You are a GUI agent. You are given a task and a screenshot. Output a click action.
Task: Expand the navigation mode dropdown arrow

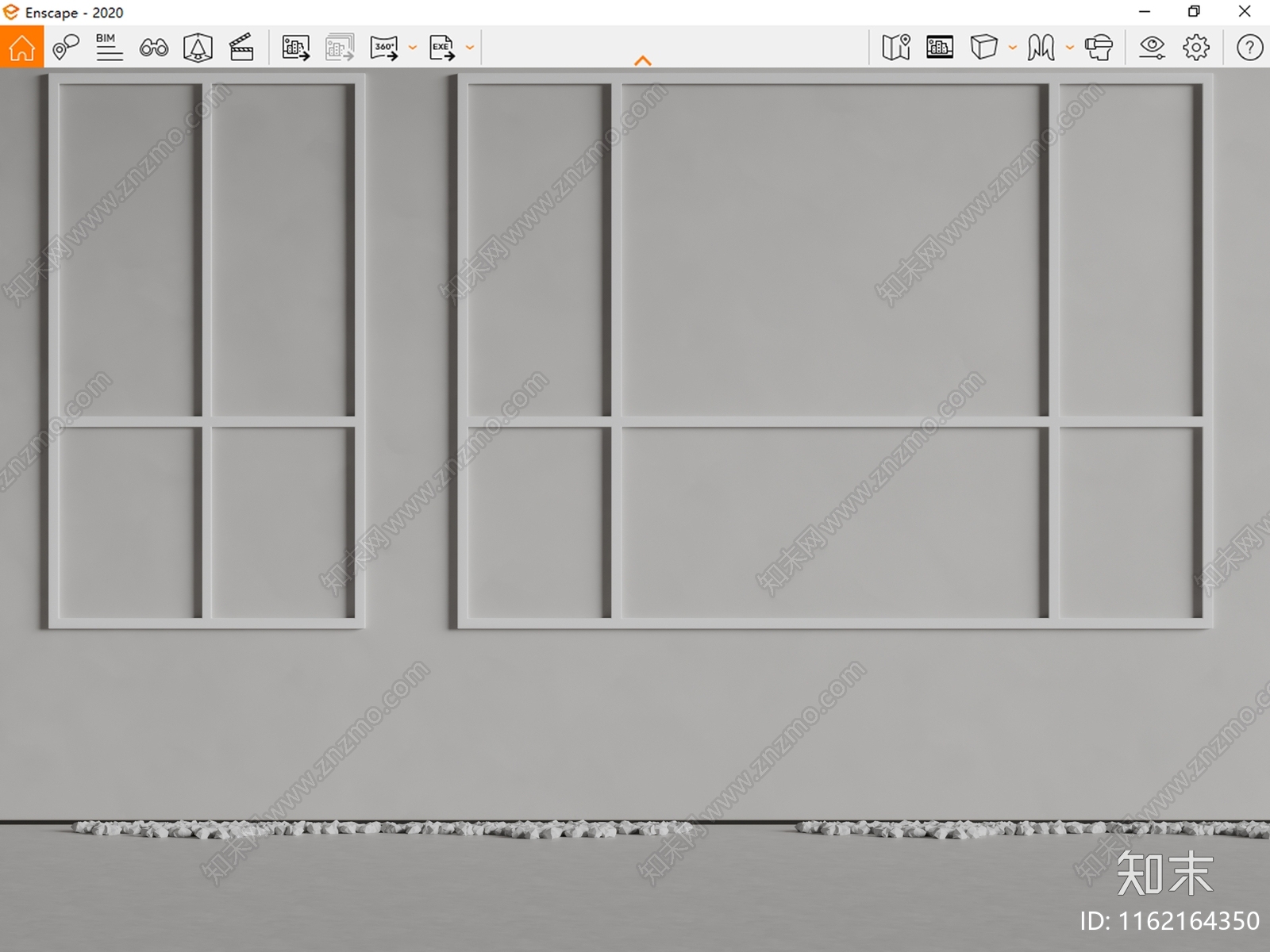coord(1070,48)
